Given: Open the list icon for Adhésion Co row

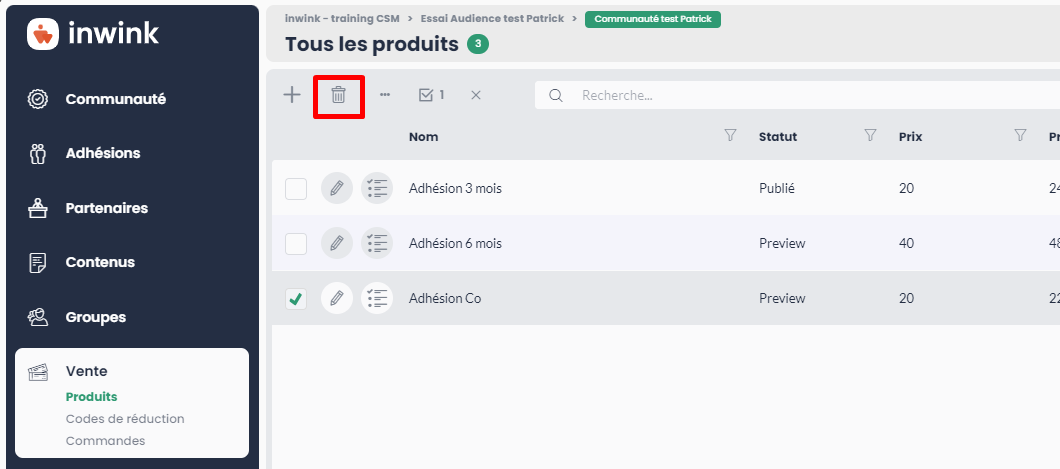Looking at the screenshot, I should click(x=377, y=298).
